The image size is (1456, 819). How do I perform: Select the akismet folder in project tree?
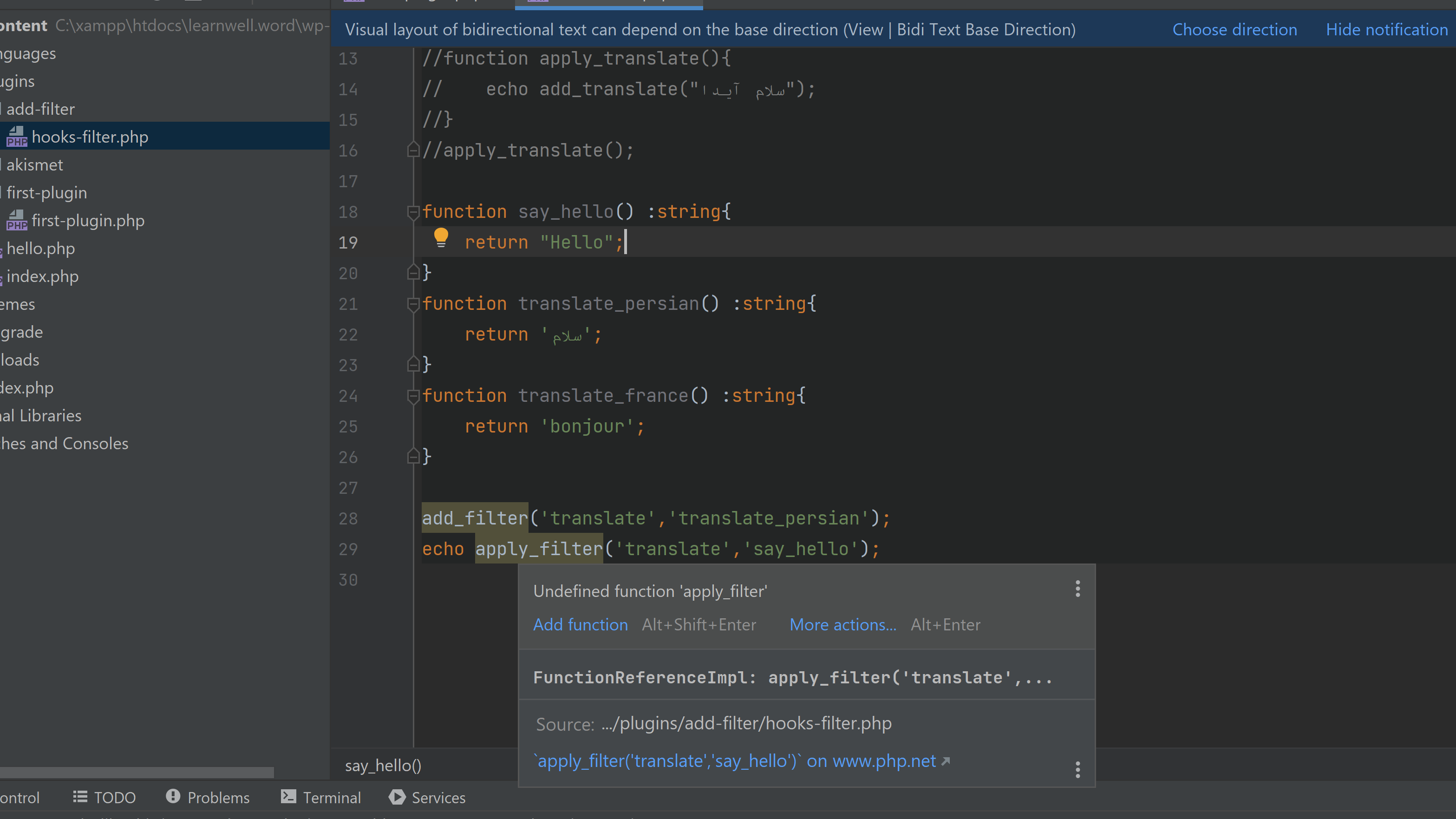164,164
